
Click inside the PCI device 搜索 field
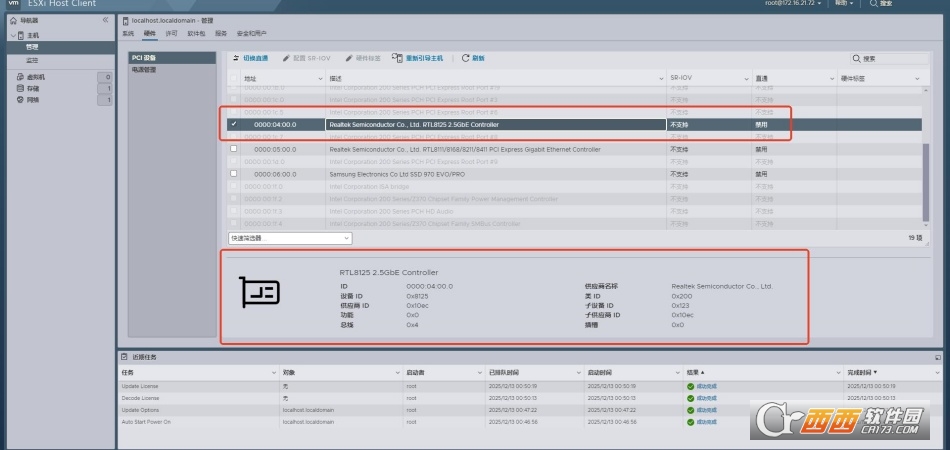pos(889,59)
